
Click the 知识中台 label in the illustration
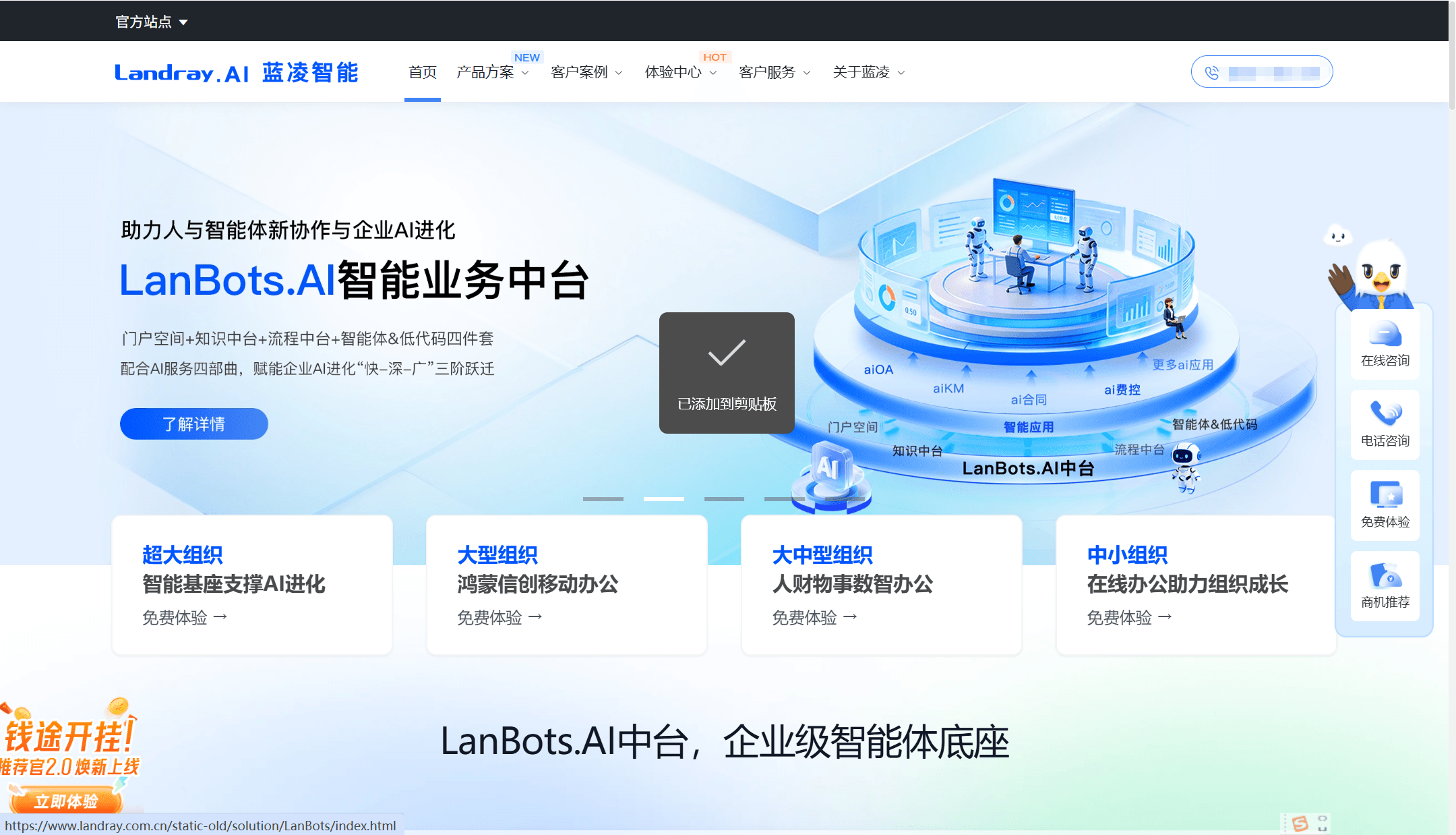coord(917,451)
